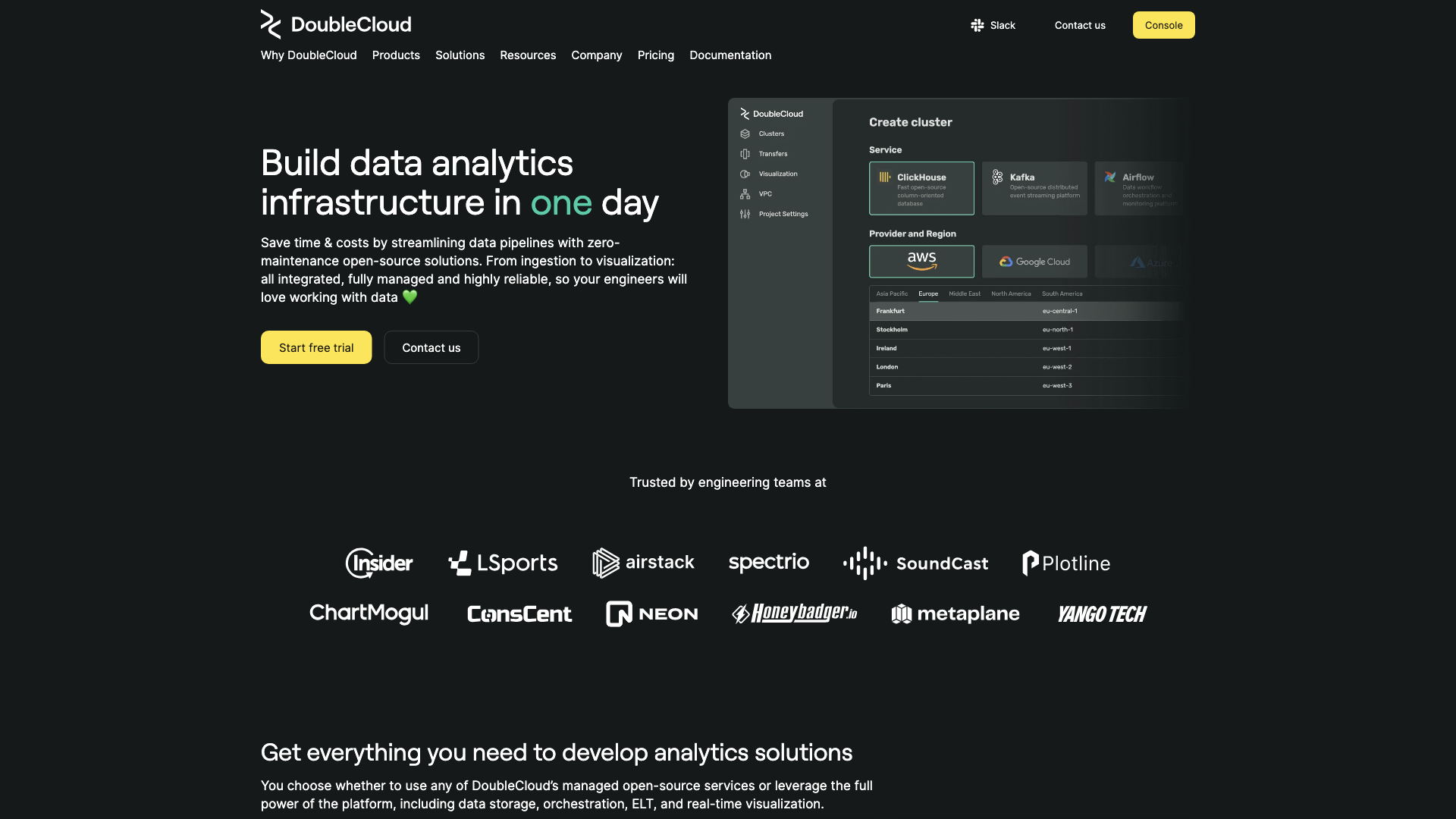Expand the Products navigation menu
This screenshot has height=819, width=1456.
point(396,55)
